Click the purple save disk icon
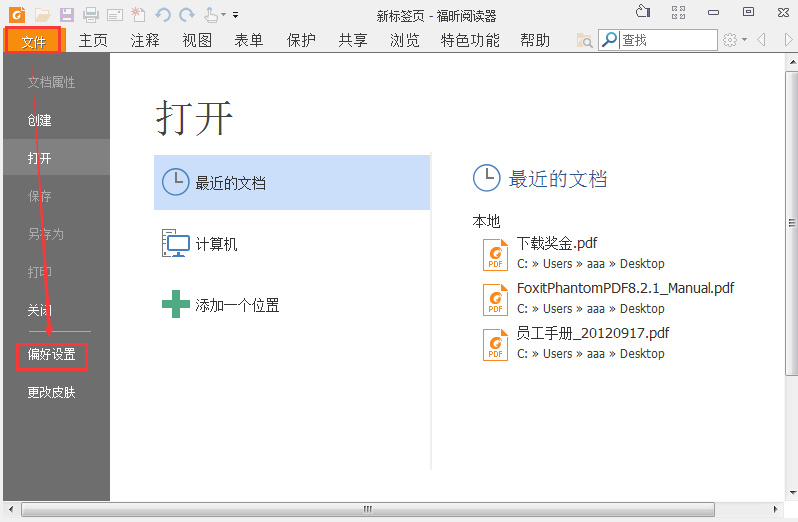 pyautogui.click(x=67, y=15)
